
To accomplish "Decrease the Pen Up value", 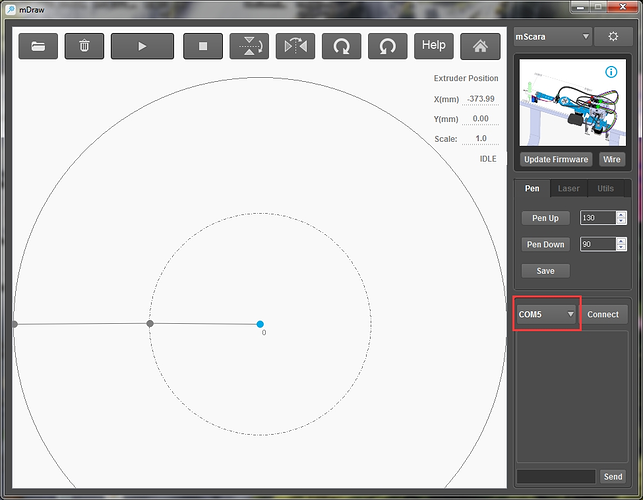I will (621, 221).
